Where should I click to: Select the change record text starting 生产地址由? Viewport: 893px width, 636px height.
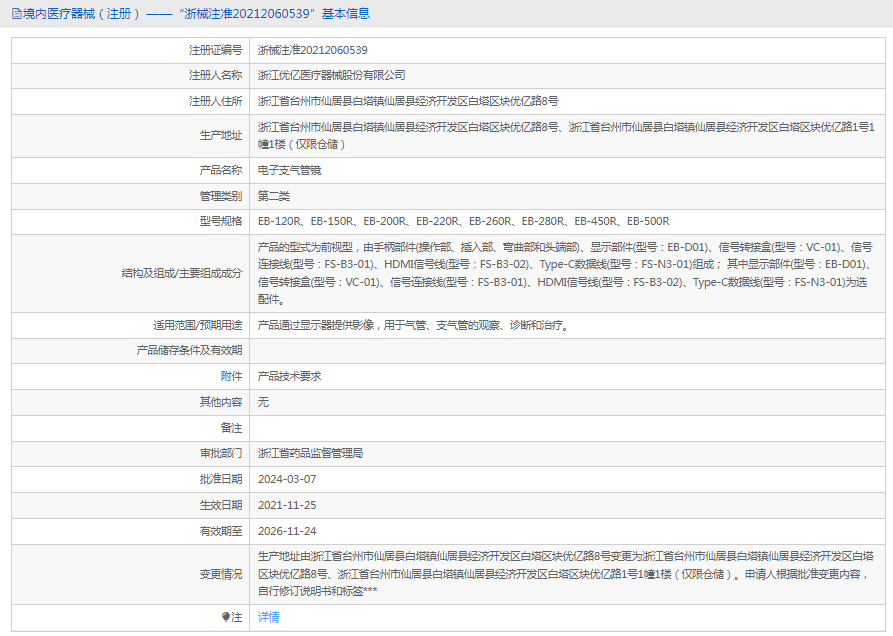point(566,574)
